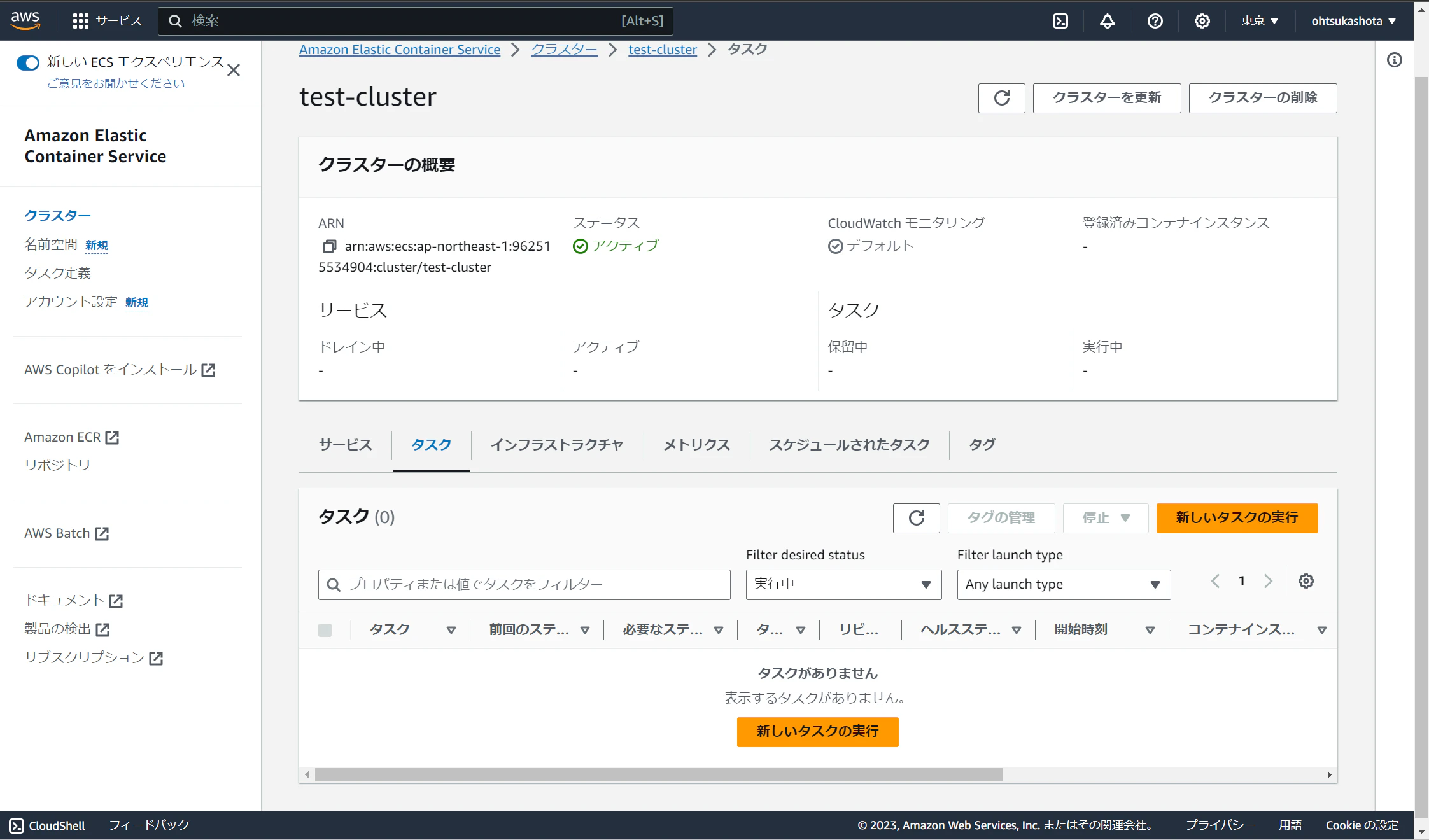This screenshot has height=840, width=1429.
Task: Open CloudShell from the top bar icon
Action: (1060, 21)
